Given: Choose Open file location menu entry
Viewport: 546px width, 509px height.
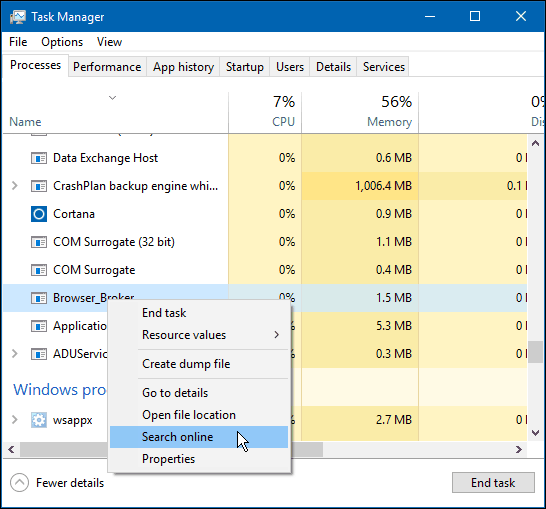Looking at the screenshot, I should pos(199,415).
